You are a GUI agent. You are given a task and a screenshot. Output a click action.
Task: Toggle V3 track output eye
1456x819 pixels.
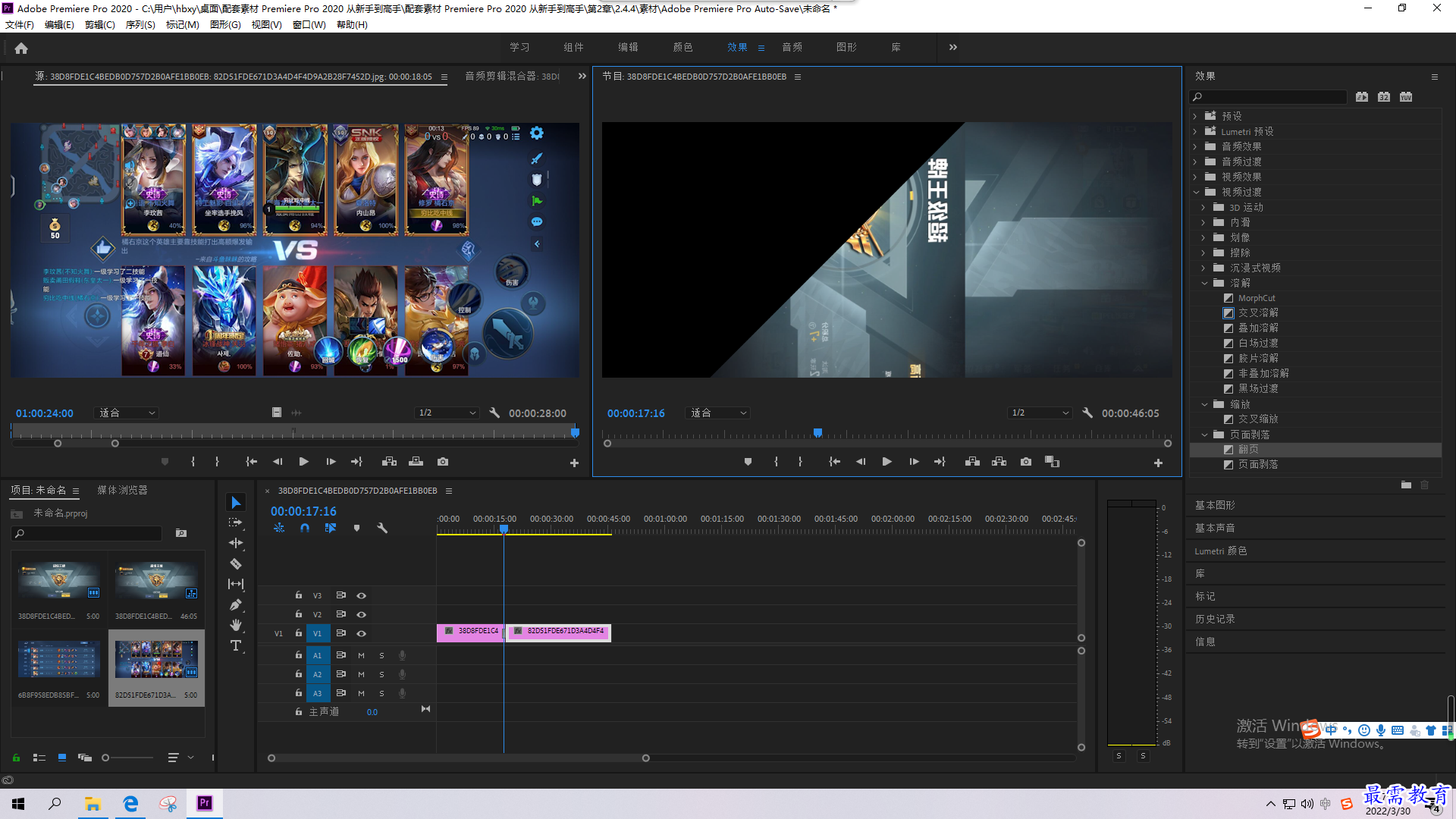point(362,595)
